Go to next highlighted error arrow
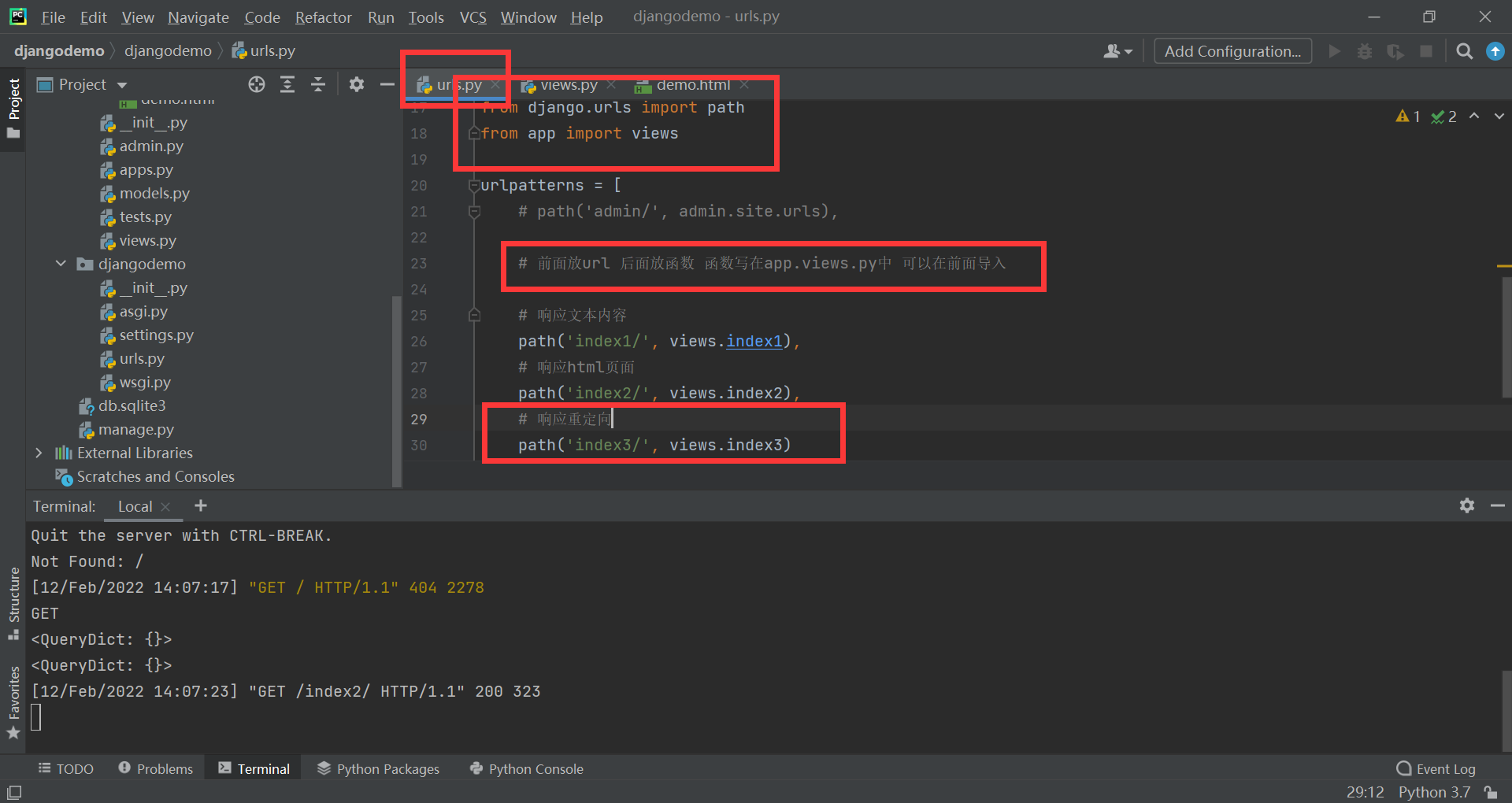Screen dimensions: 1512x803 (1499, 116)
